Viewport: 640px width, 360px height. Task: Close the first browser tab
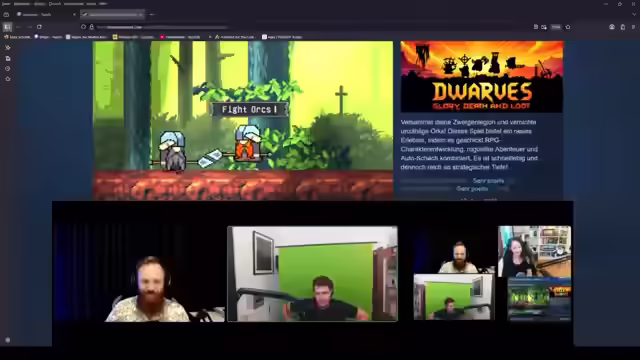74,14
